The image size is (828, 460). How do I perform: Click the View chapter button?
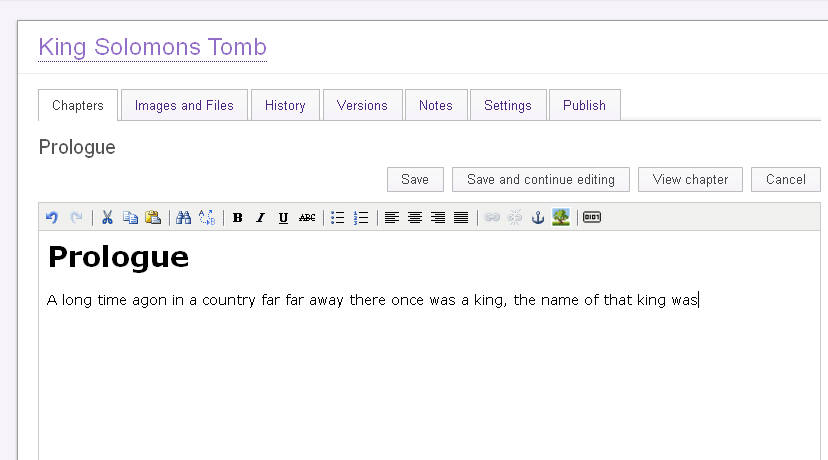(x=690, y=179)
